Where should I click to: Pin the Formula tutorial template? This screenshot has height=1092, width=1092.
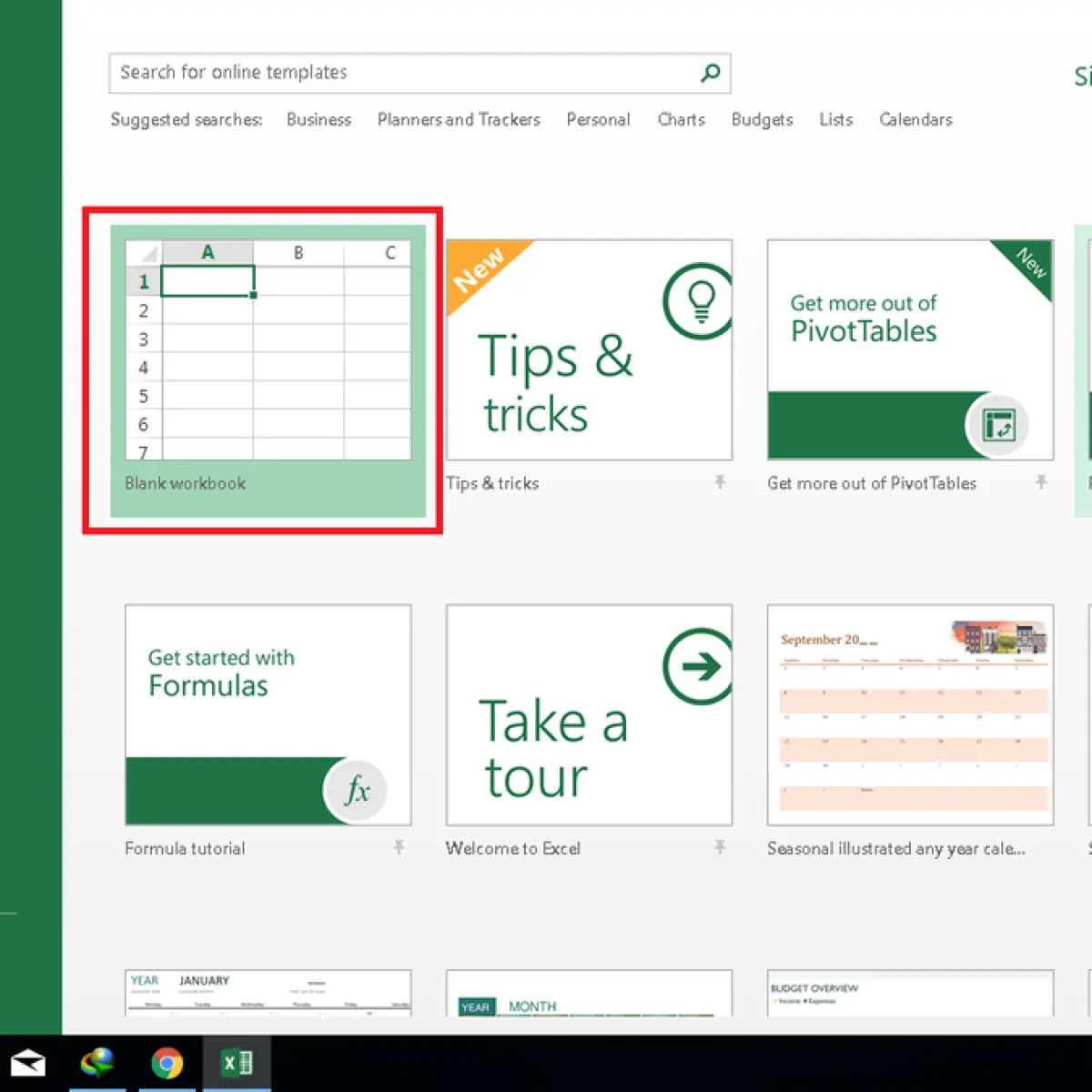(399, 848)
